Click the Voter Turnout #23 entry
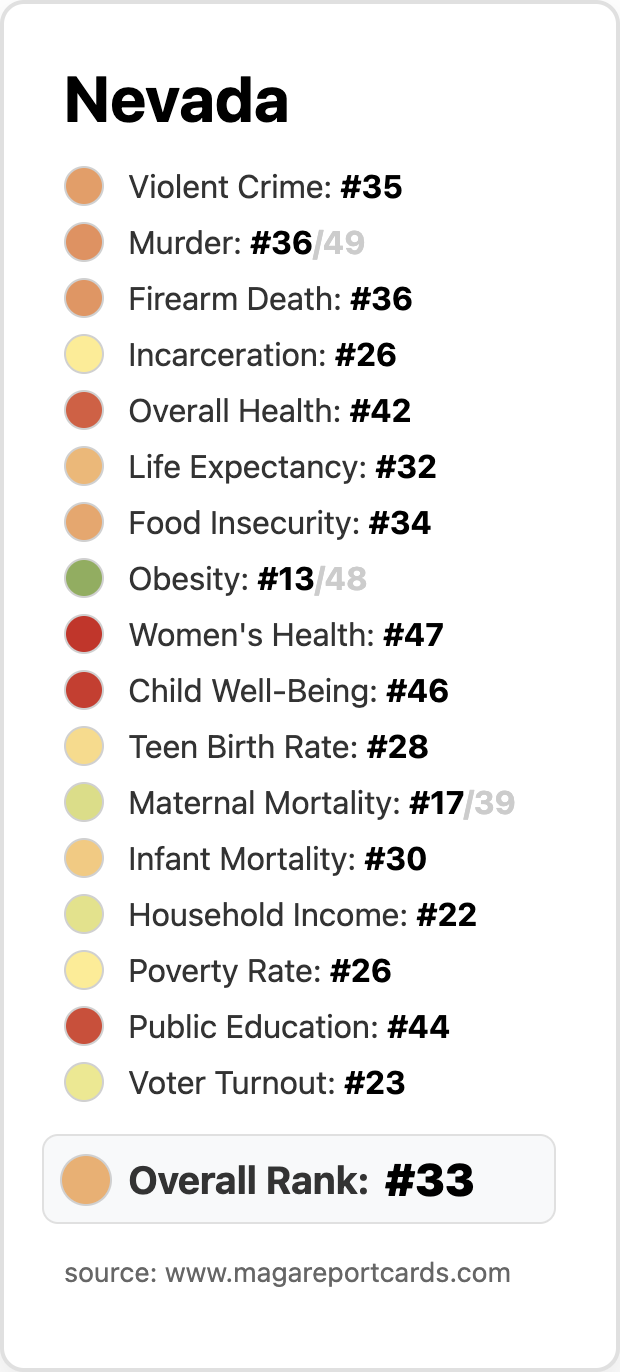Screen dimensions: 620x1372 tap(235, 1083)
